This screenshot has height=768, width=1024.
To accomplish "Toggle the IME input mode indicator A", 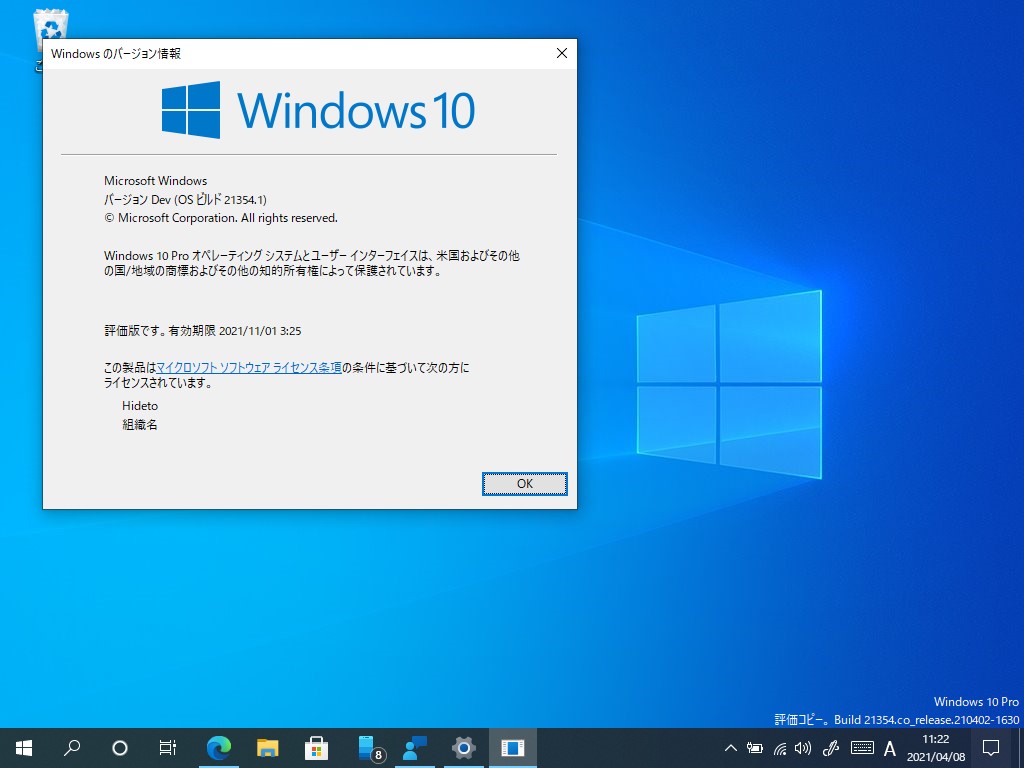I will point(889,747).
